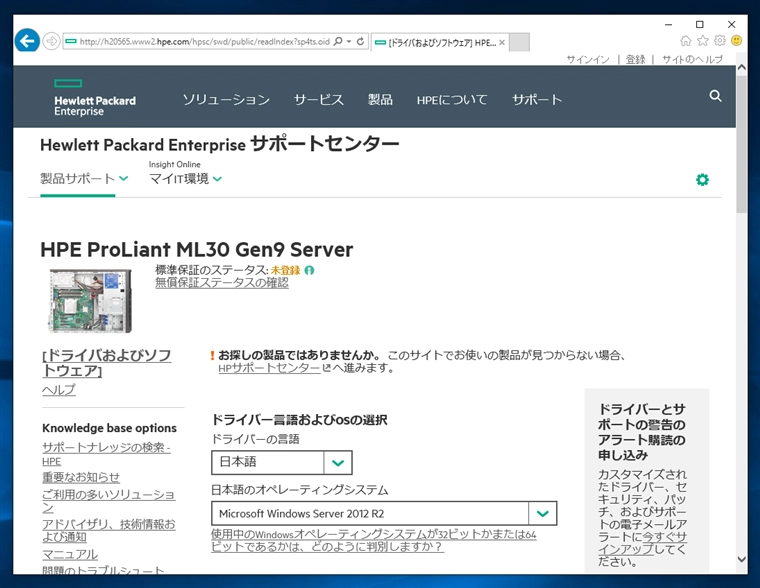Click ドライバおよびソフトウェア link
The image size is (760, 588).
pyautogui.click(x=107, y=363)
